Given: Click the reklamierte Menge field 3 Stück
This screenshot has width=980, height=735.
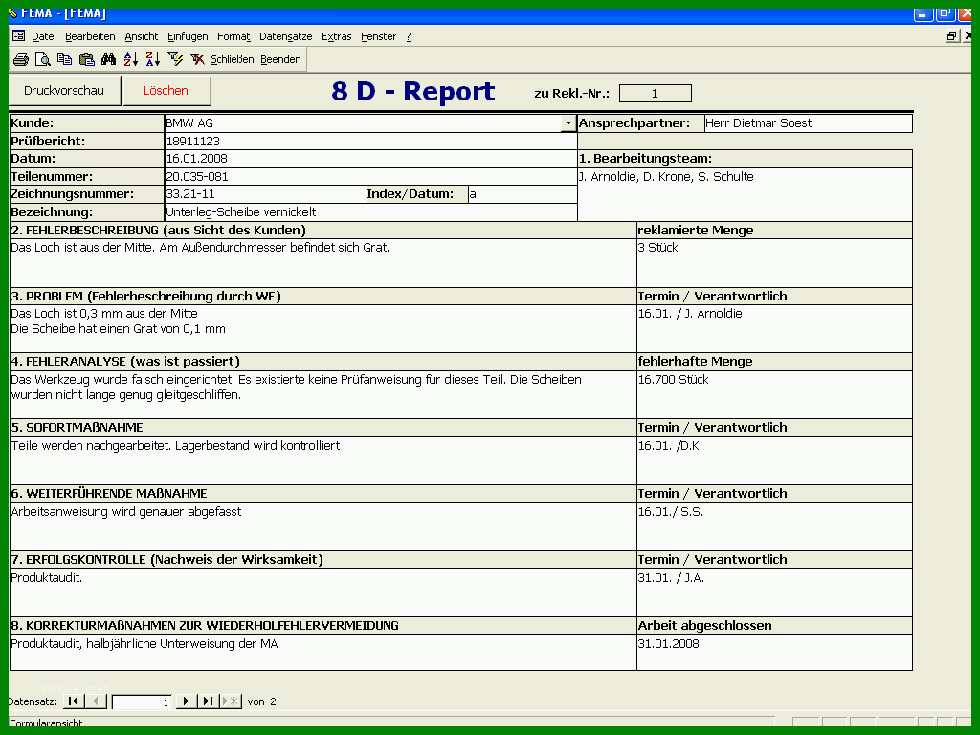Looking at the screenshot, I should click(774, 262).
